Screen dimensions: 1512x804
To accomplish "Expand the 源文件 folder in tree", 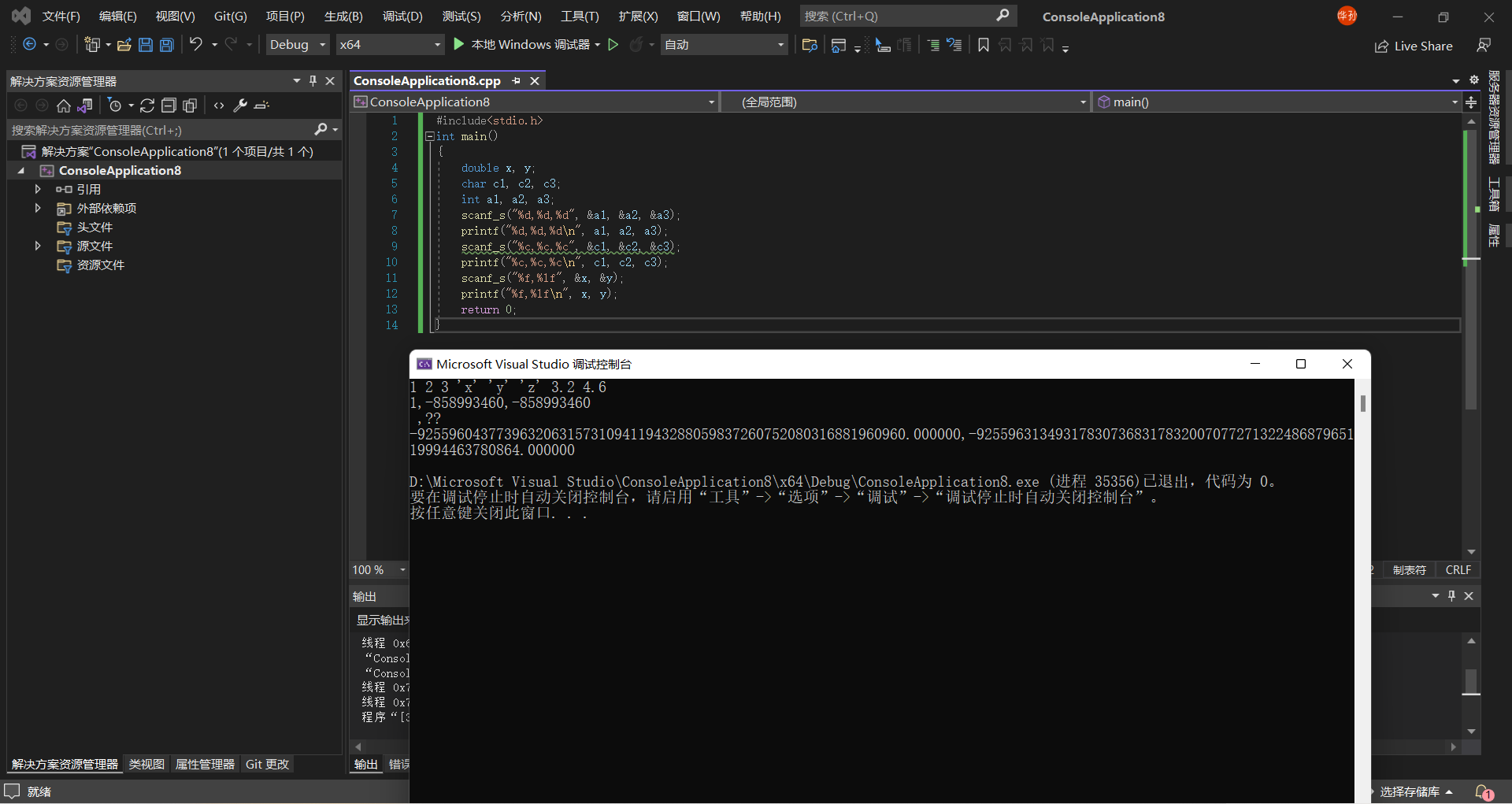I will 38,246.
